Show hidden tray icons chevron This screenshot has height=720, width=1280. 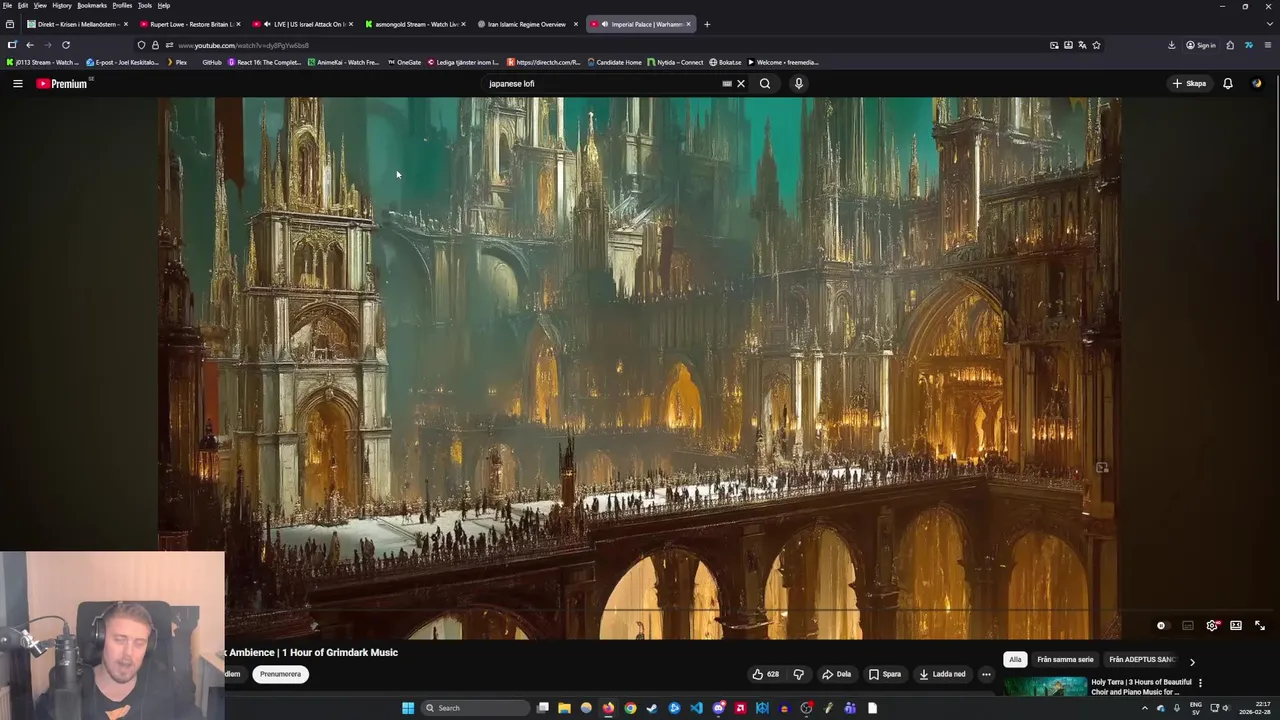[1145, 708]
